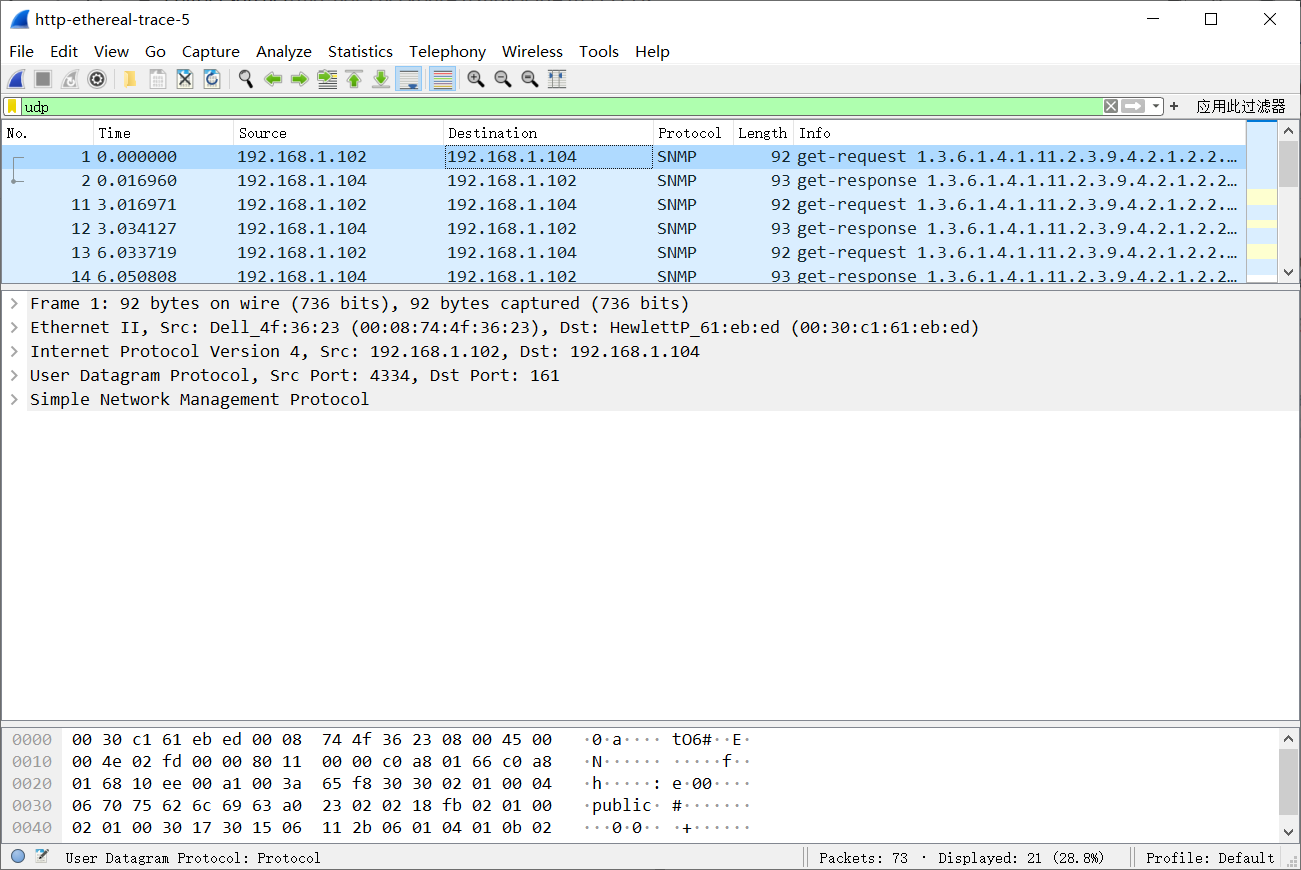
Task: Go forward in packet history arrow
Action: tap(299, 79)
